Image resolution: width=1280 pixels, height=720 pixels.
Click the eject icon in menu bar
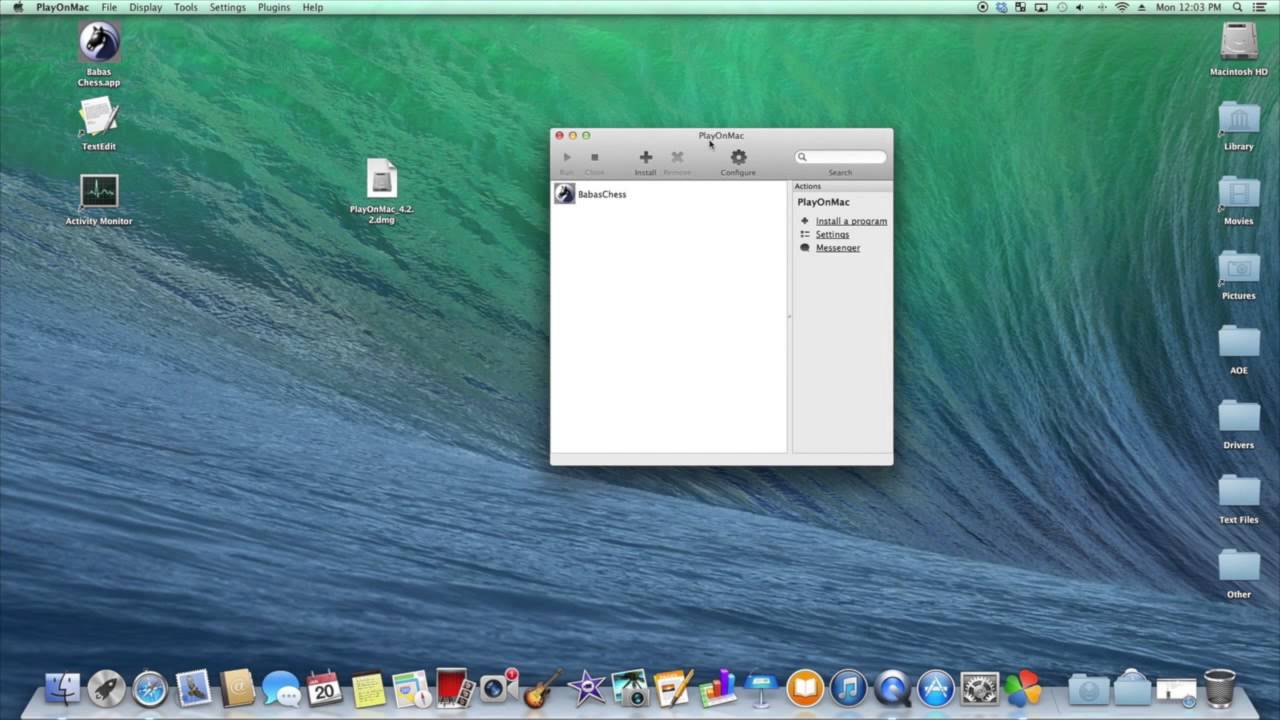point(1141,7)
